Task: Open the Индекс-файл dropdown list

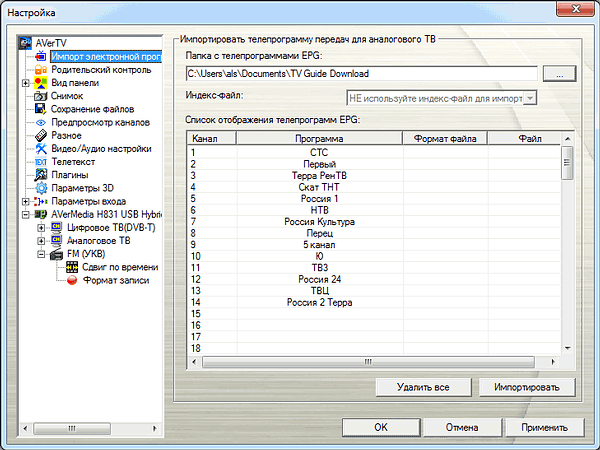Action: coord(530,98)
